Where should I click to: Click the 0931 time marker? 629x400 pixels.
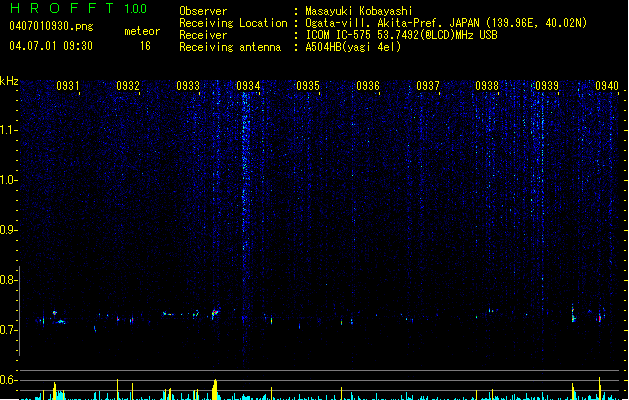[67, 86]
